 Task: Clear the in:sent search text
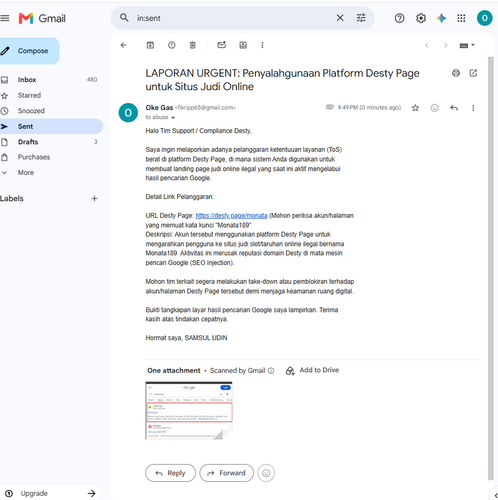[x=340, y=18]
